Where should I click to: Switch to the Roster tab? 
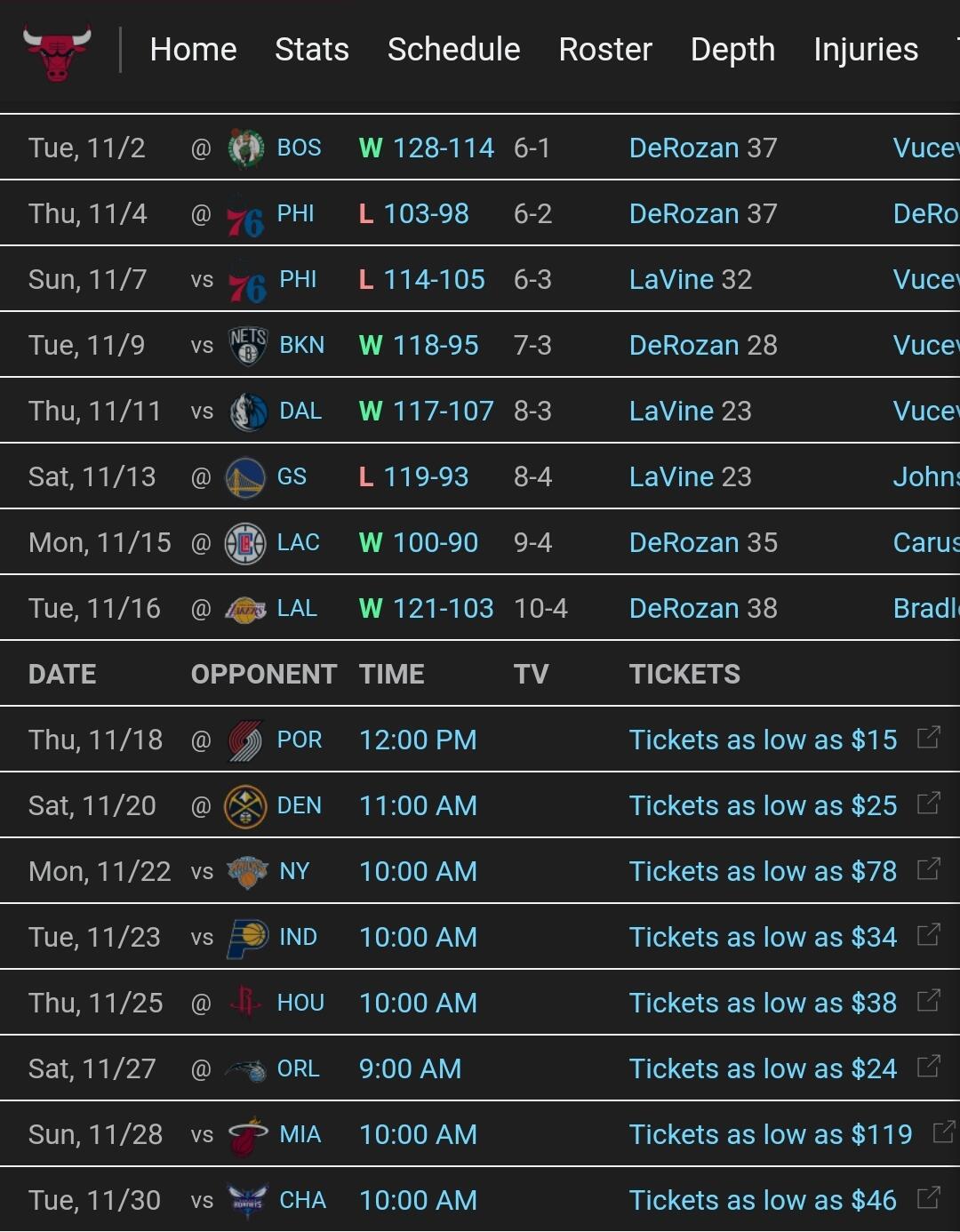pyautogui.click(x=605, y=50)
